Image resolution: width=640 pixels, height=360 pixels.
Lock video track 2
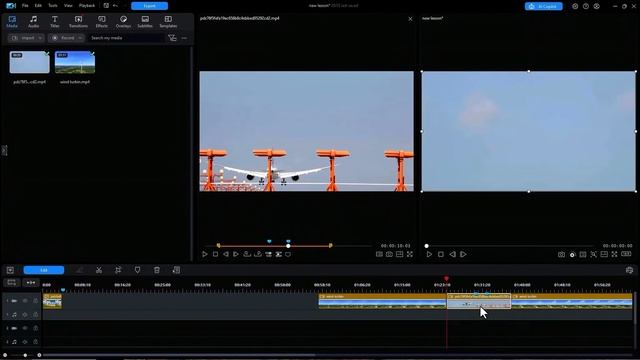(x=36, y=328)
